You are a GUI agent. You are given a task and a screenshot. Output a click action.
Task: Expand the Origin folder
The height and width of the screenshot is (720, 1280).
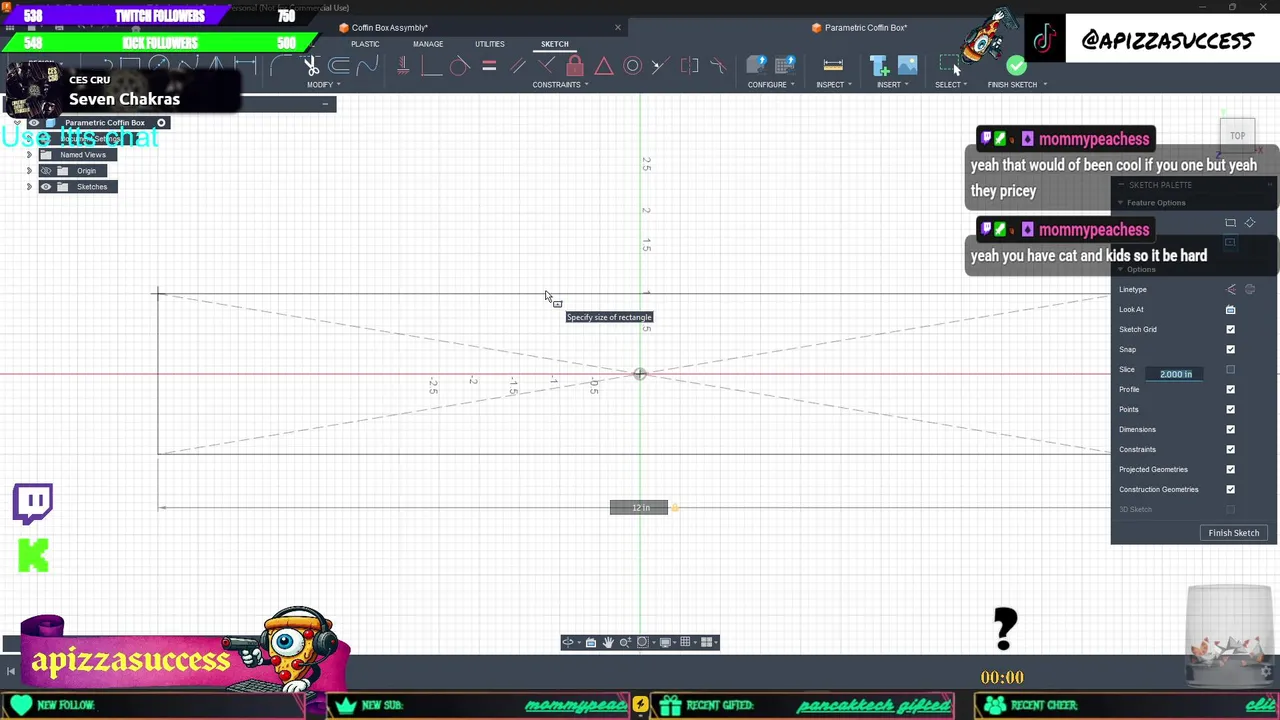click(x=29, y=171)
